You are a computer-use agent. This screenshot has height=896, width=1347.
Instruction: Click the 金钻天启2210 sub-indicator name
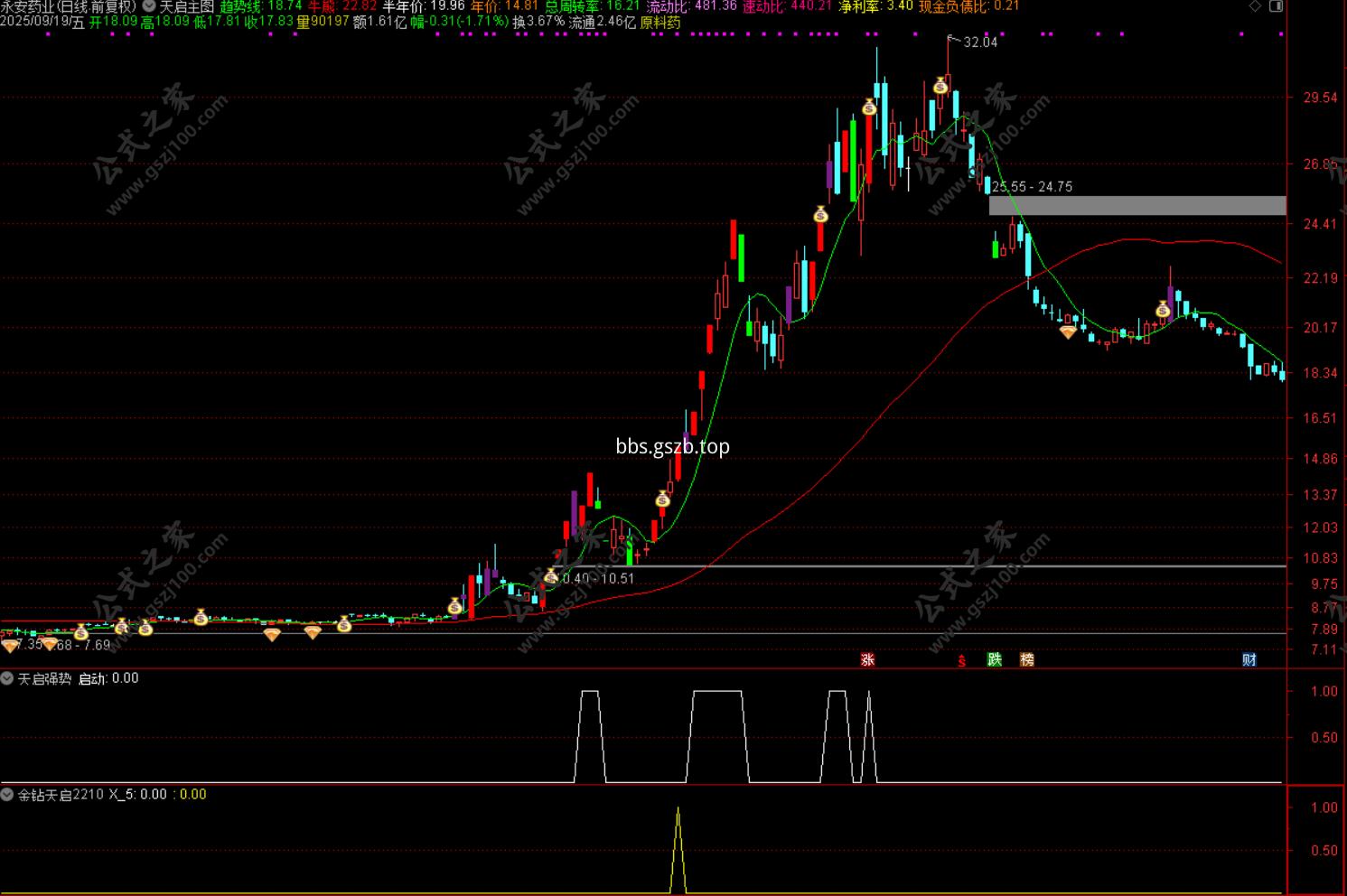(61, 795)
